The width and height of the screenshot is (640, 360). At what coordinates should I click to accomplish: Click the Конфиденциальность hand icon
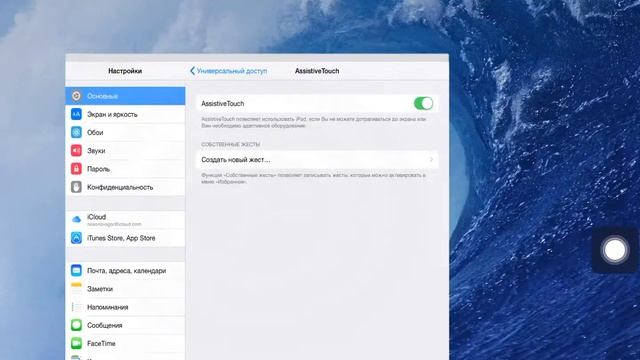pos(76,187)
